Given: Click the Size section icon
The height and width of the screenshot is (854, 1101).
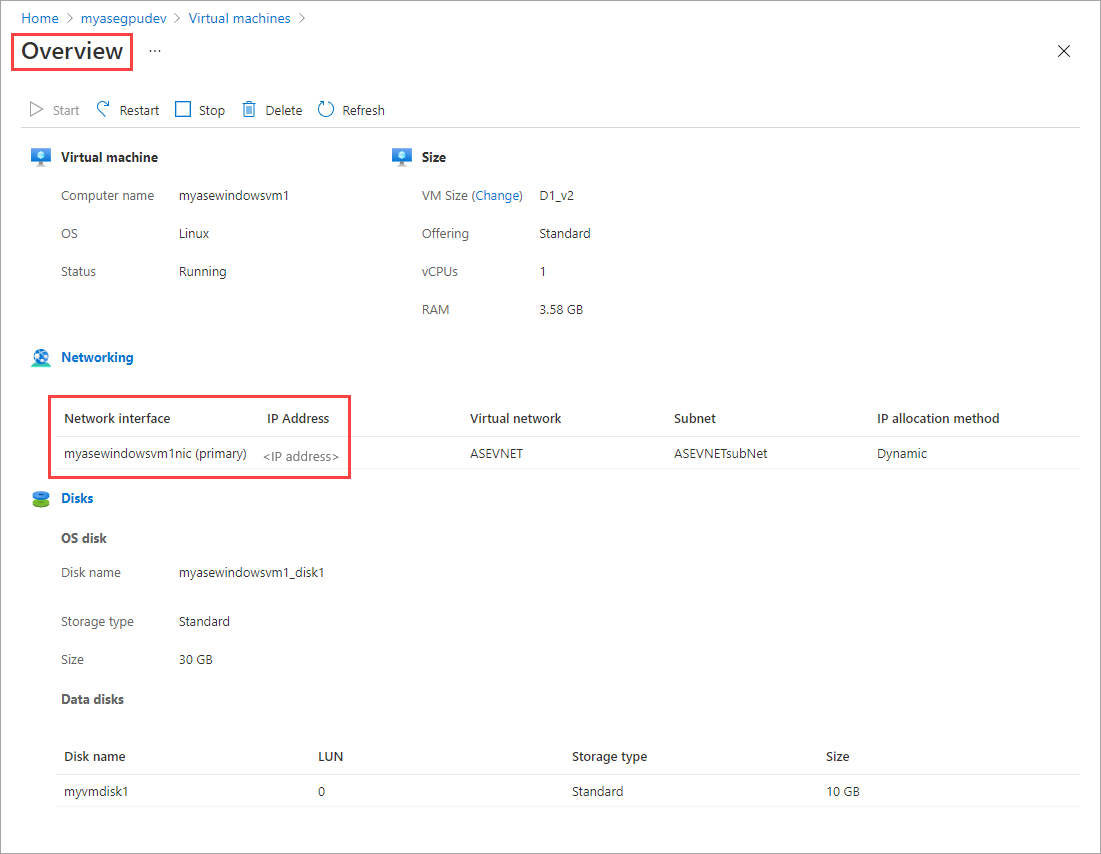Looking at the screenshot, I should [400, 156].
